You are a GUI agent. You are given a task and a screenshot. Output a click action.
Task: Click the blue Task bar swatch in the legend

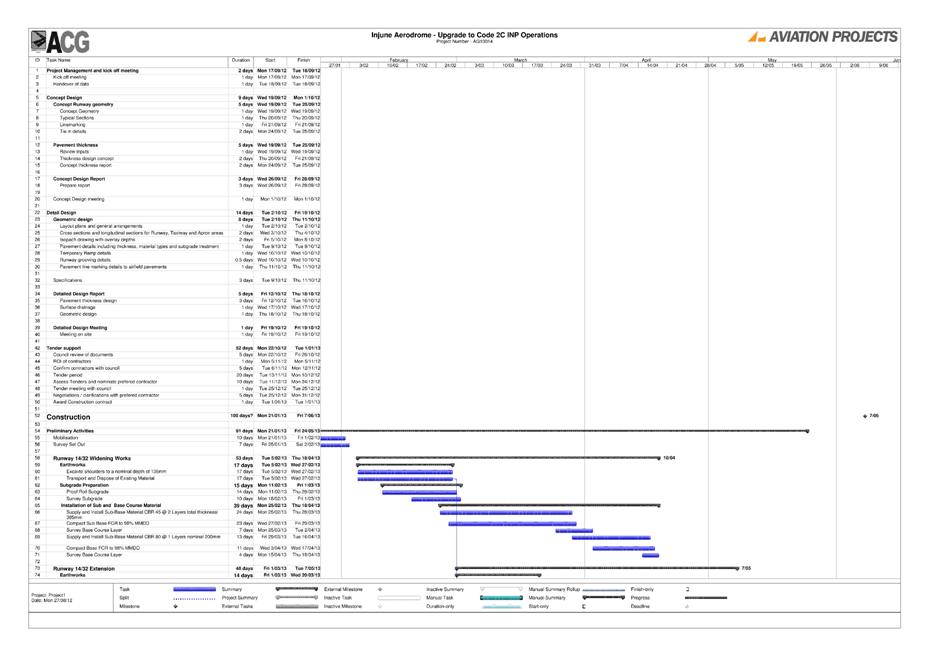[x=195, y=590]
